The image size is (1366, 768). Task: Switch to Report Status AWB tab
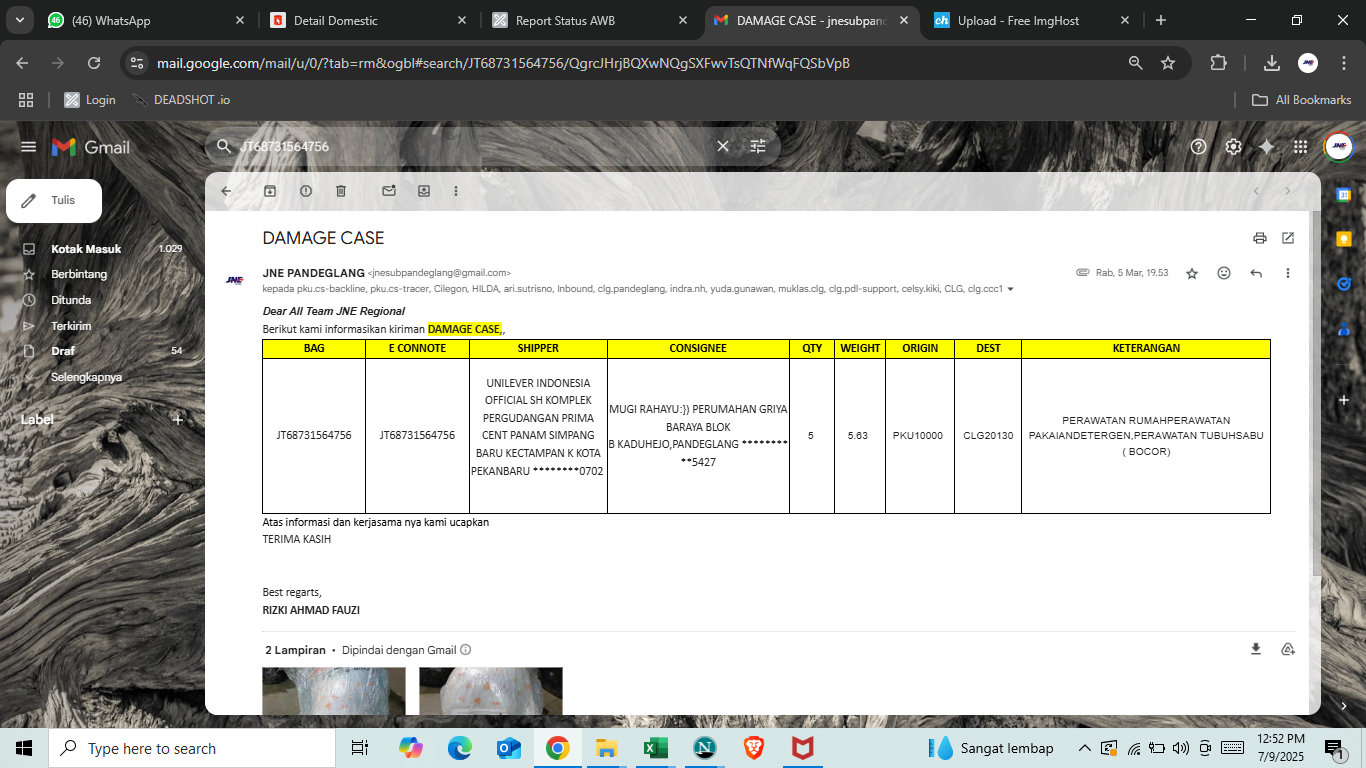coord(591,20)
